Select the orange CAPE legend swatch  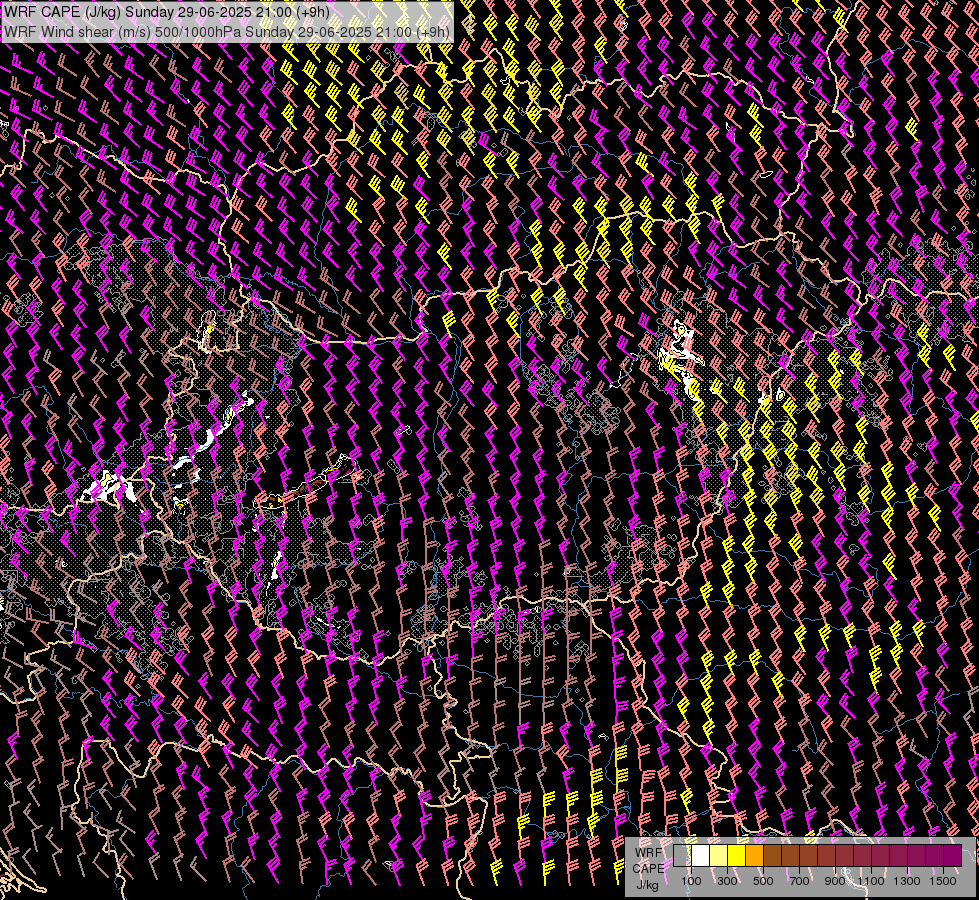754,855
